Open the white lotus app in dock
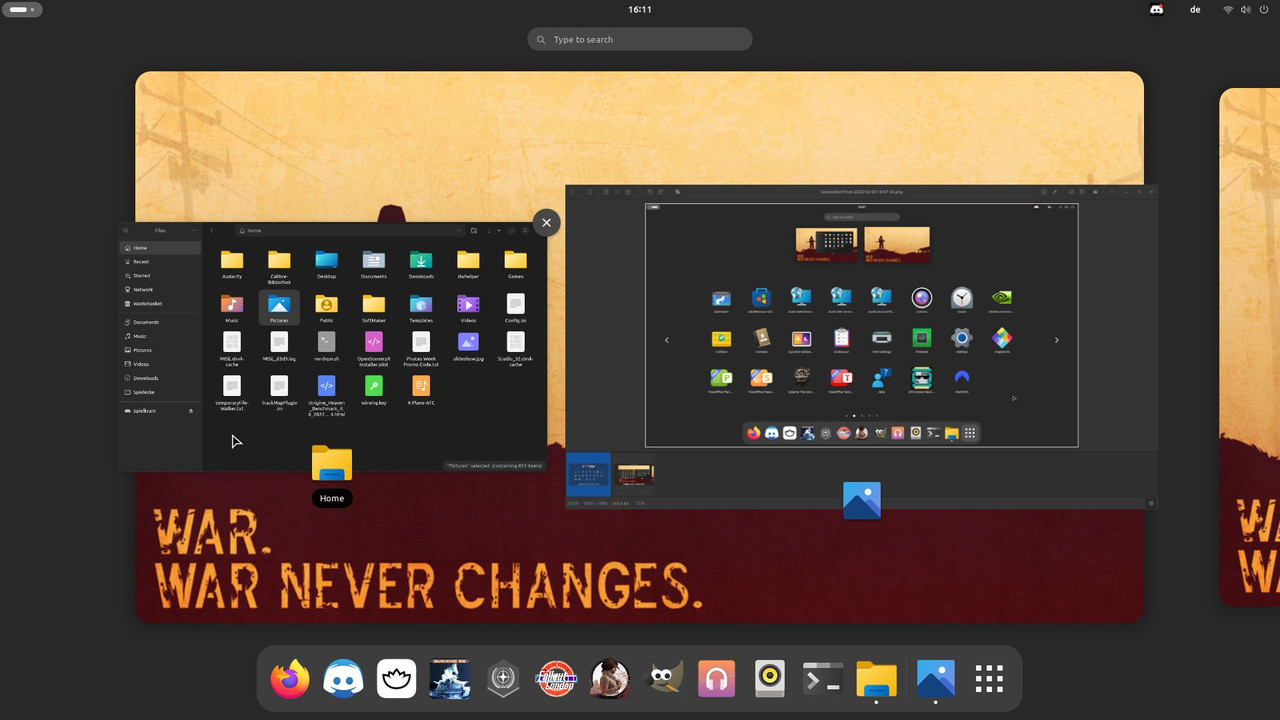The height and width of the screenshot is (720, 1280). click(x=396, y=679)
